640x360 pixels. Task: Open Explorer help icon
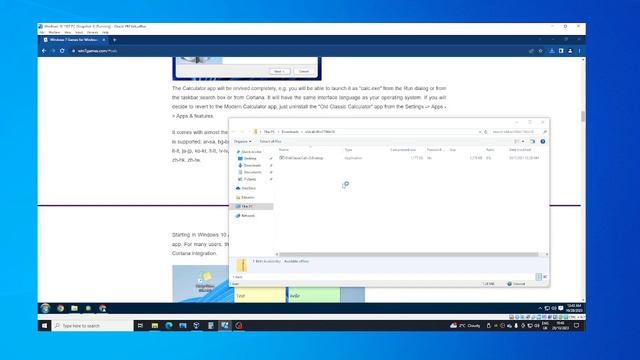(x=543, y=142)
